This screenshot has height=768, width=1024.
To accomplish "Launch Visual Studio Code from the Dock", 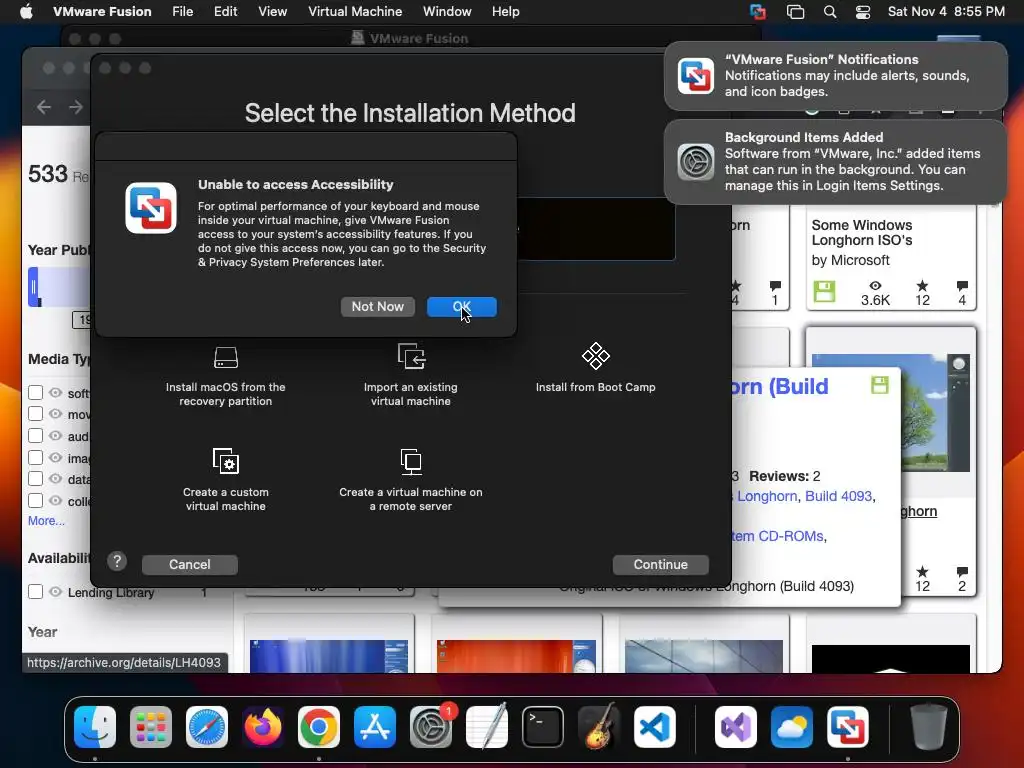I will coord(655,727).
